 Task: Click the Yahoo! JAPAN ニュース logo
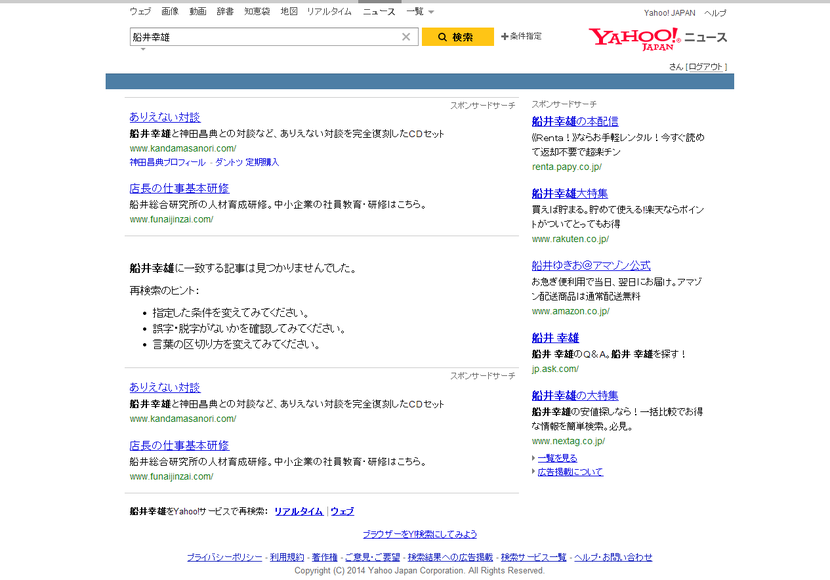tap(658, 39)
